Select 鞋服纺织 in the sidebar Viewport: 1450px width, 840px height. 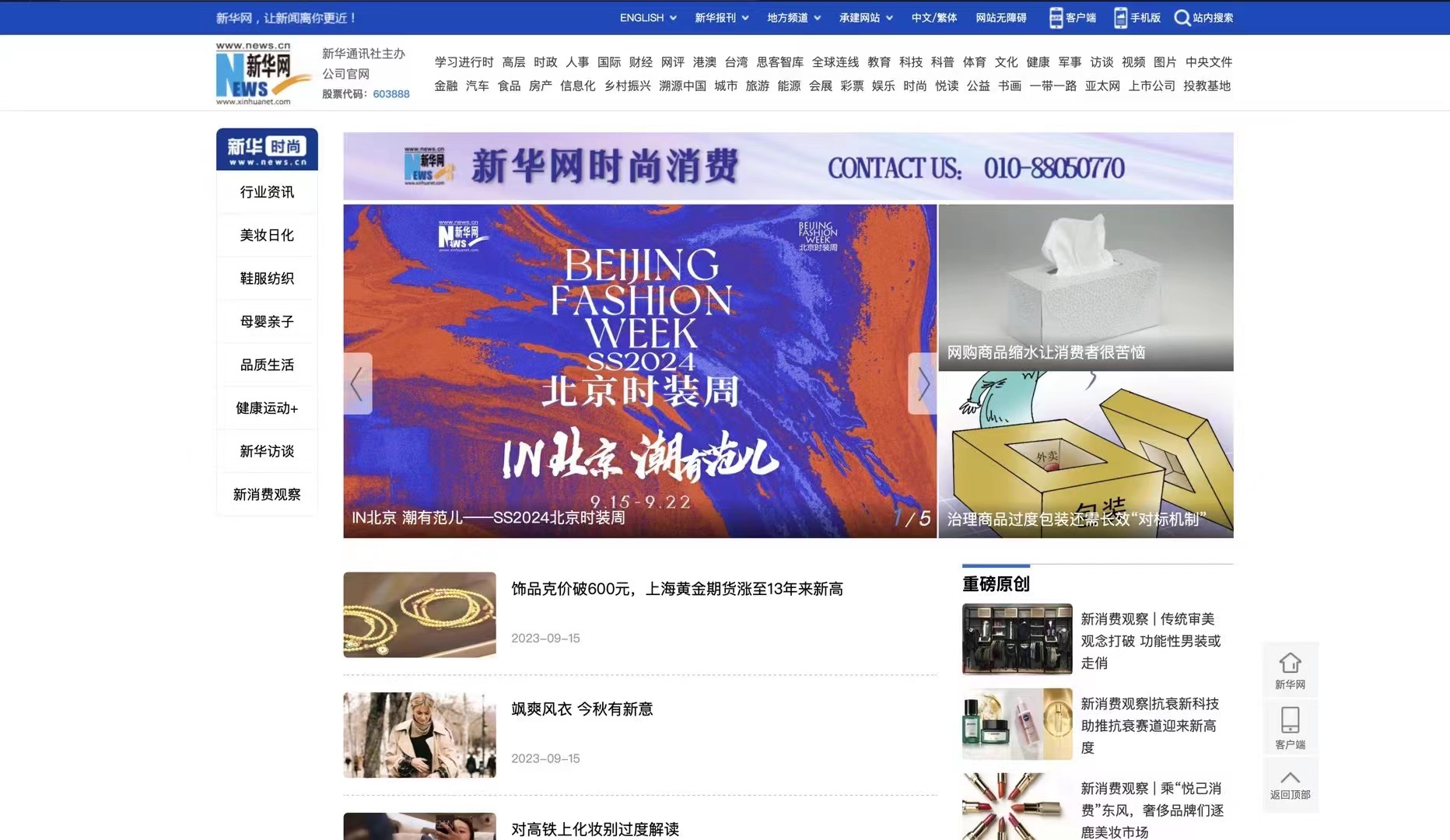(x=267, y=278)
